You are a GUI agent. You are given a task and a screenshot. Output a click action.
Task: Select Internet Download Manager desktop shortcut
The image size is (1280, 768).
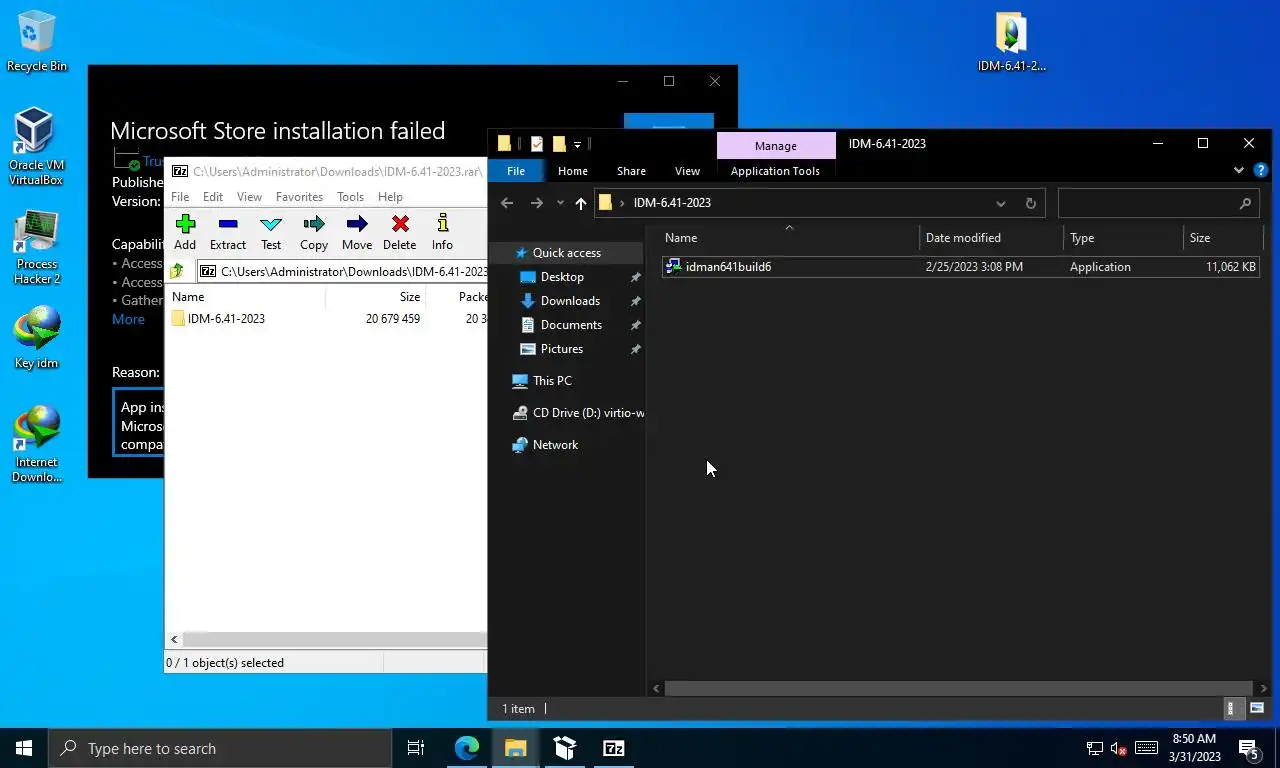click(x=37, y=444)
